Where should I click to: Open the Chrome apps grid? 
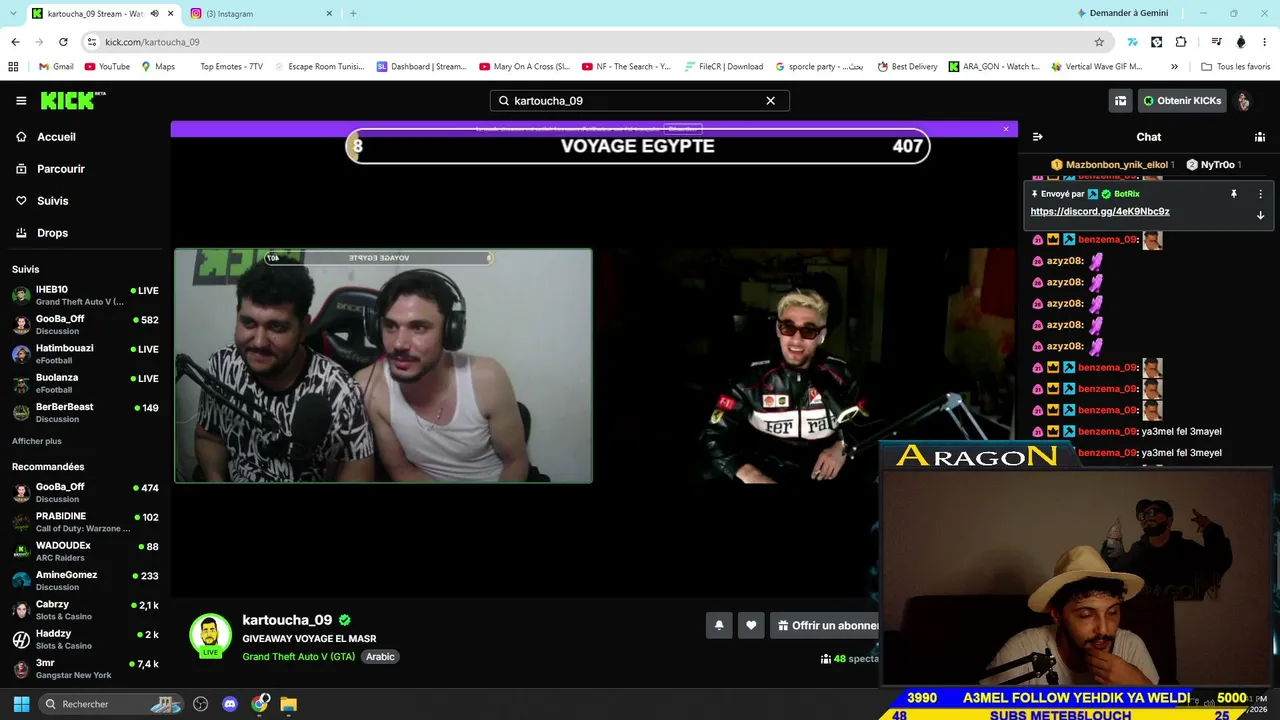[13, 67]
